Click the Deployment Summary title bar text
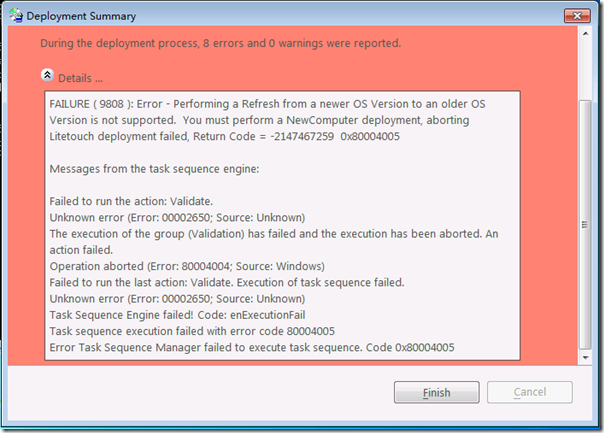Viewport: 604px width, 433px height. (81, 16)
